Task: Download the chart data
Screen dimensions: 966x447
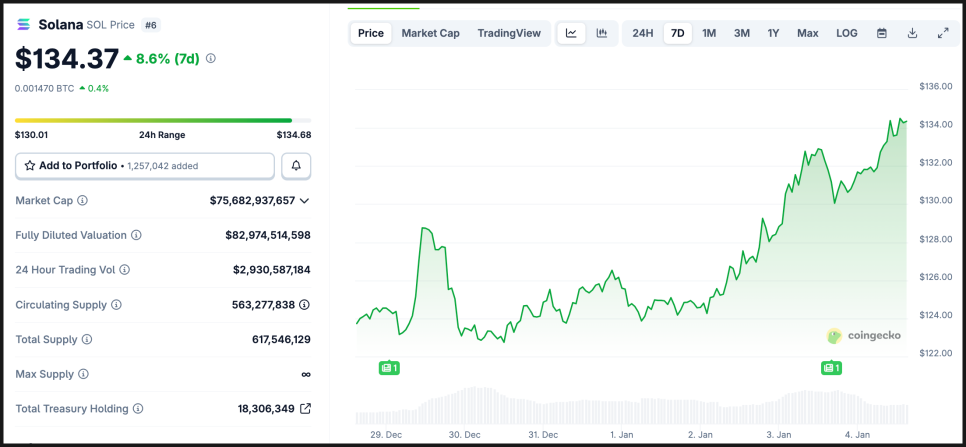Action: click(912, 33)
